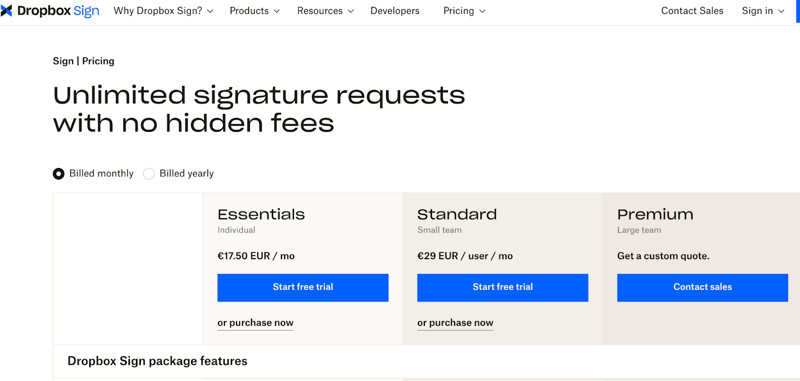Open the Pricing menu chevron
Image resolution: width=800 pixels, height=381 pixels.
point(483,11)
